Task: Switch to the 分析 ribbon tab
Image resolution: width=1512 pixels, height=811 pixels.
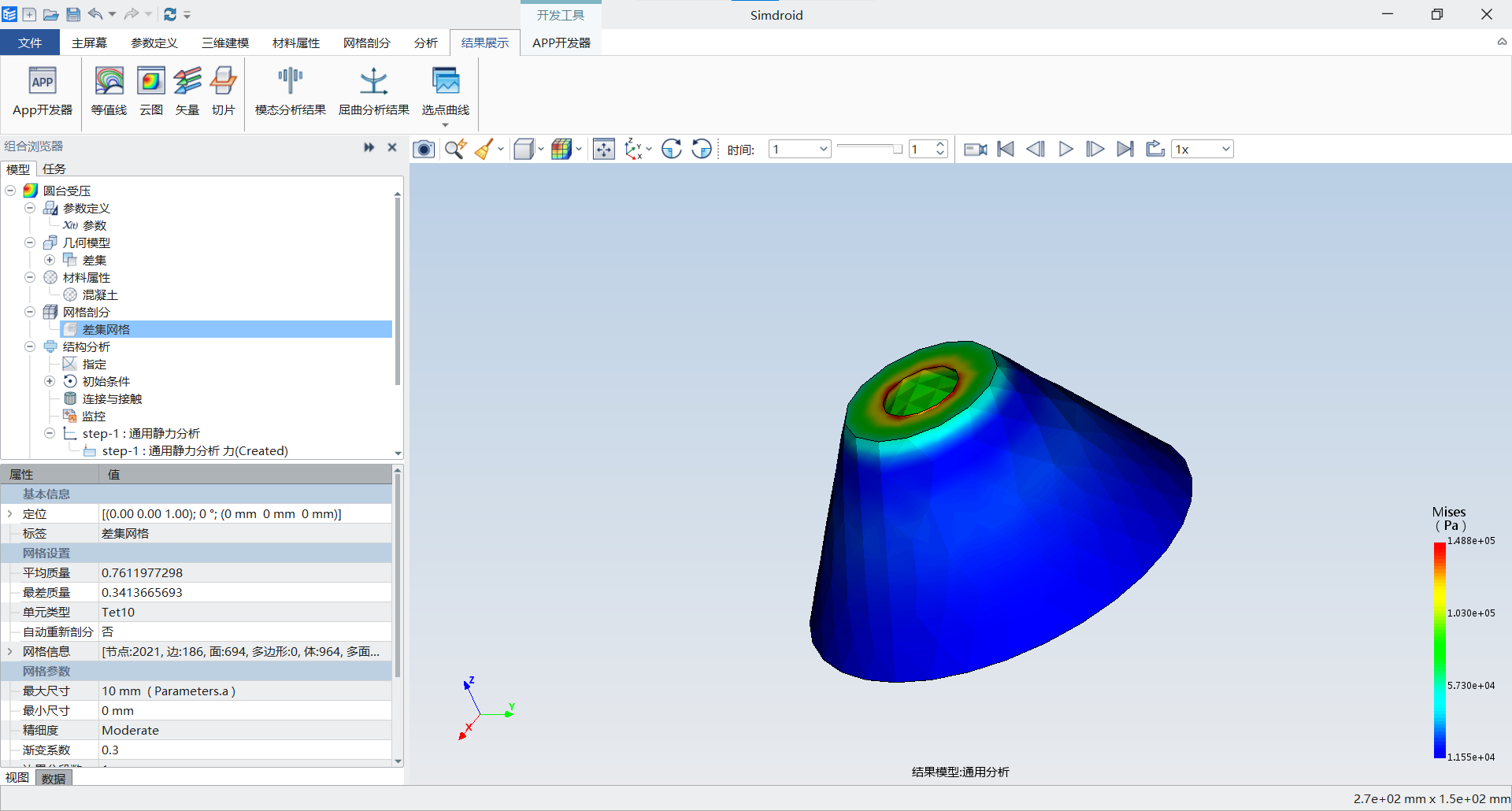Action: (426, 43)
